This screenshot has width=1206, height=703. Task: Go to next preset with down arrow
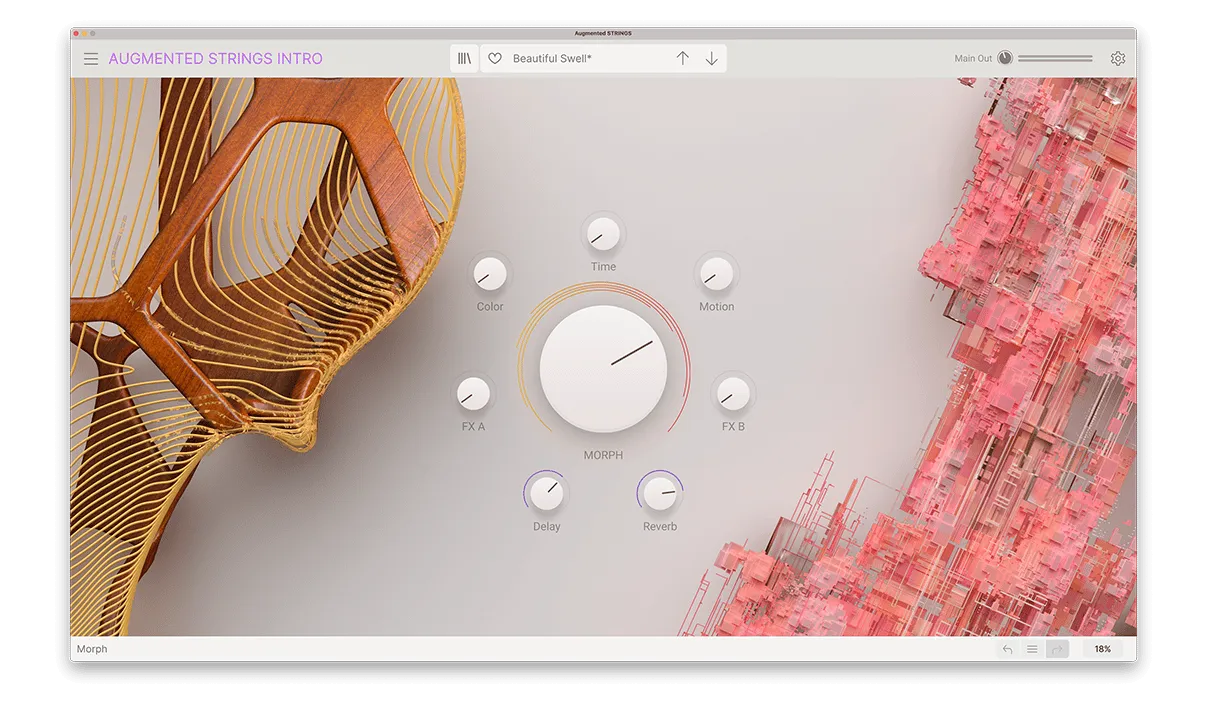point(712,58)
